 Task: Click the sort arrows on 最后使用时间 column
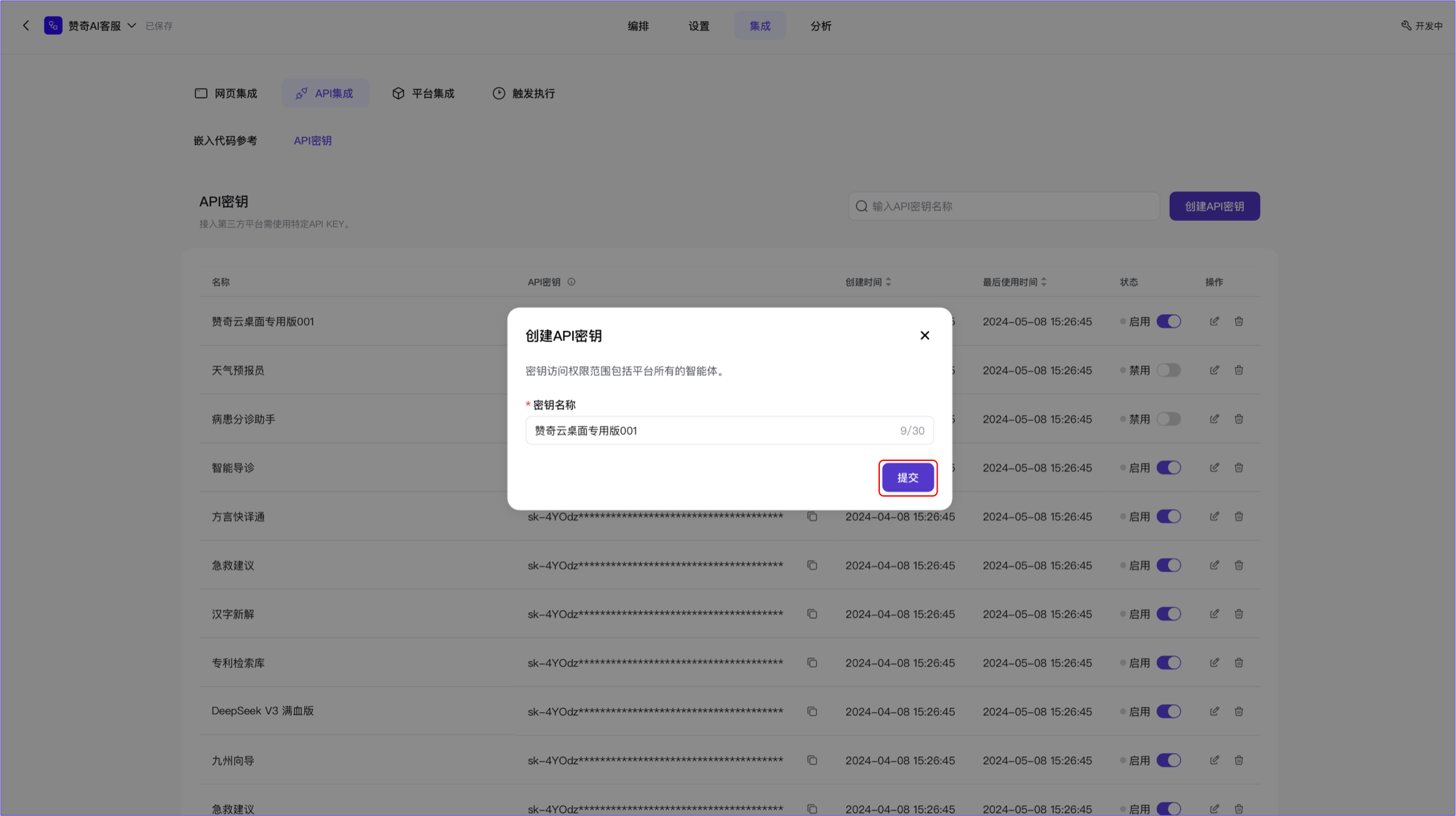tap(1044, 282)
